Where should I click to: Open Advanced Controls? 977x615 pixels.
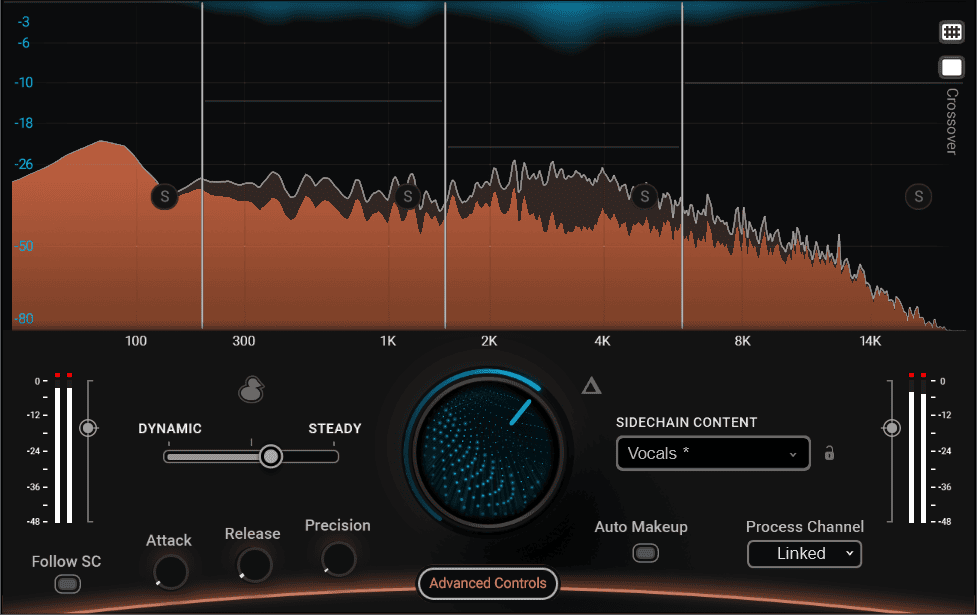488,583
